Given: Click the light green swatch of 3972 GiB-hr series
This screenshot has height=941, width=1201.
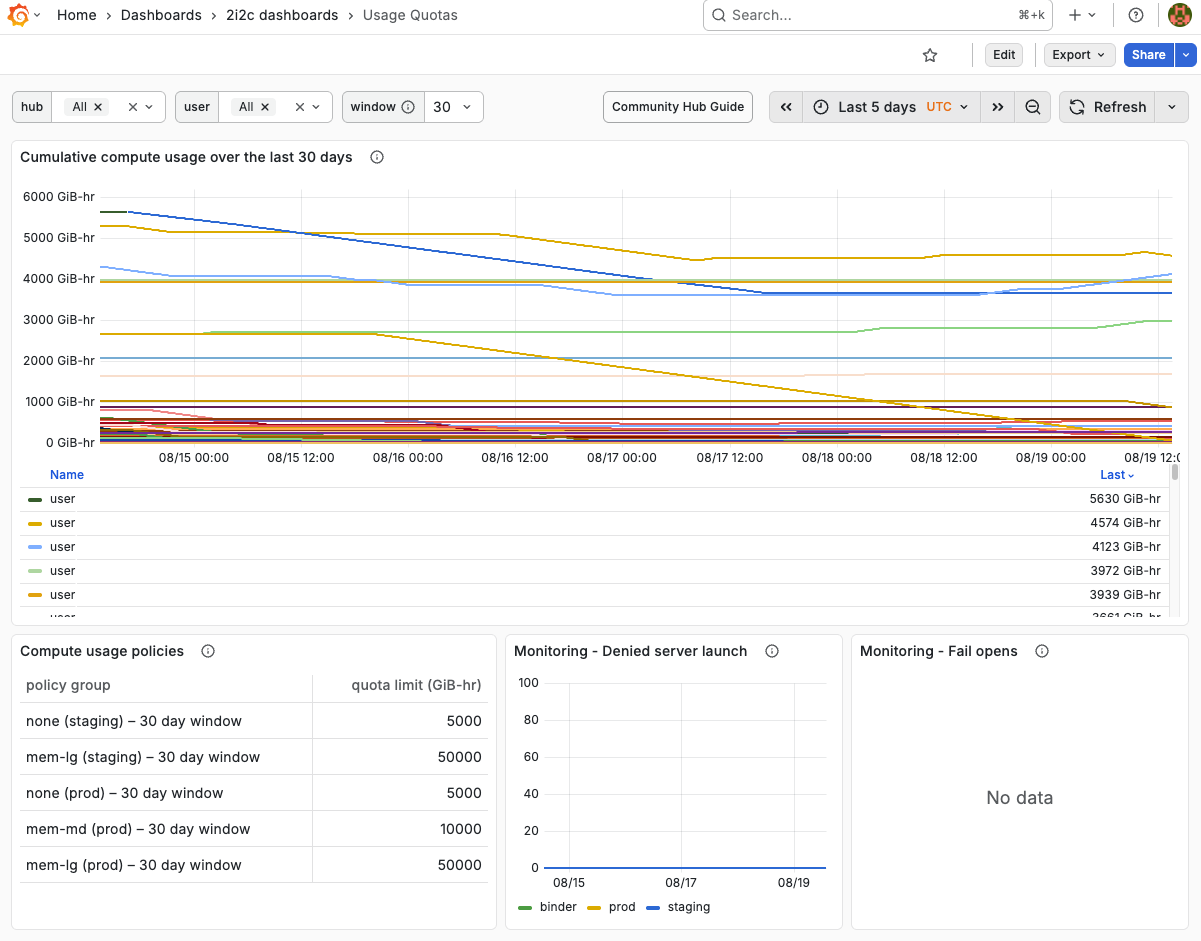Looking at the screenshot, I should coord(35,571).
